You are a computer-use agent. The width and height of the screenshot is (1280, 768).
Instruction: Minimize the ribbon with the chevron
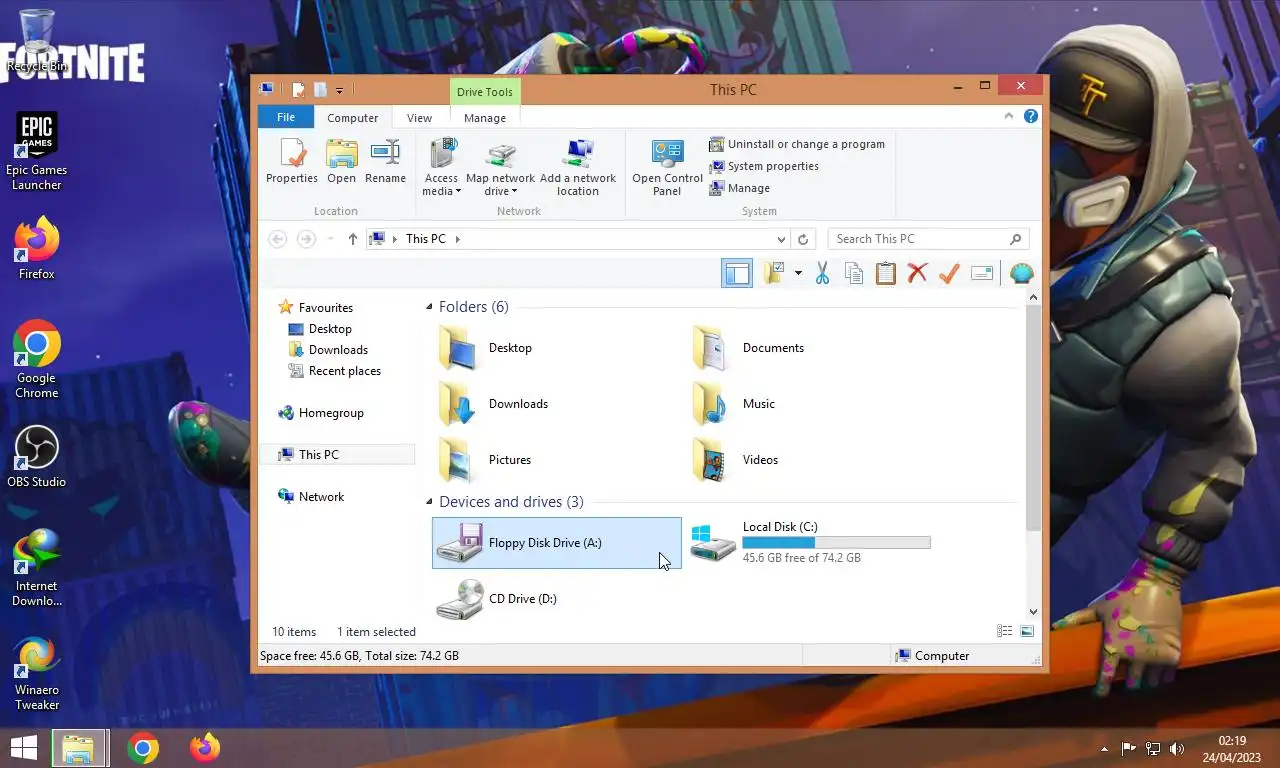tap(1009, 117)
